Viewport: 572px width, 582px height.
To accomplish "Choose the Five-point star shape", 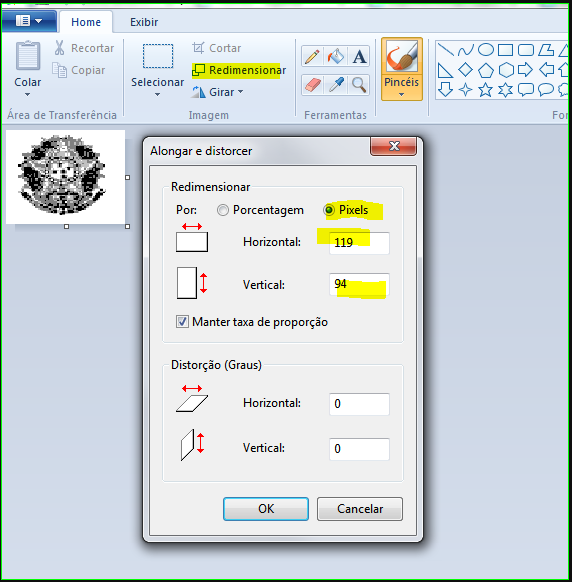I will 486,89.
